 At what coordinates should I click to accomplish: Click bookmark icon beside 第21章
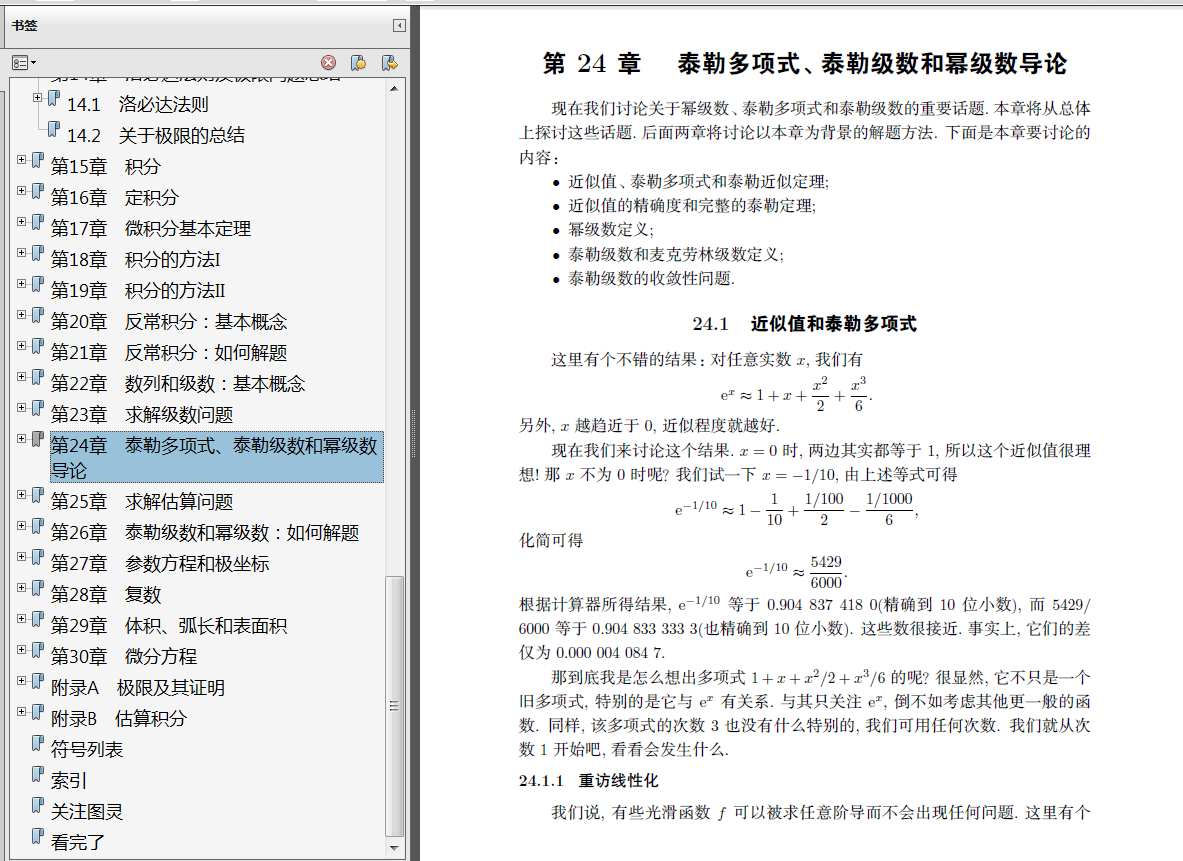coord(38,346)
